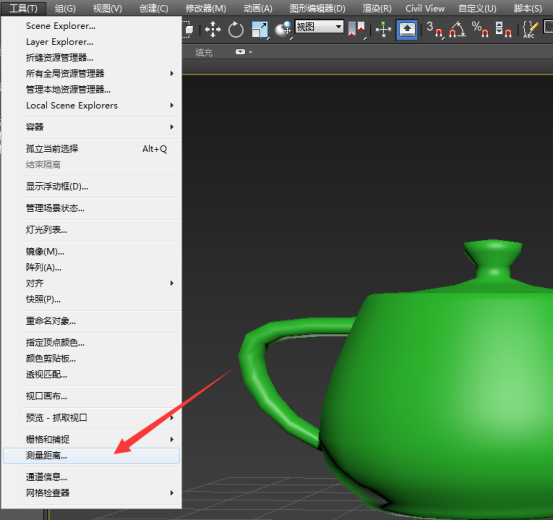Choose 折缝资源管理器... menu entry
Image resolution: width=554 pixels, height=520 pixels.
92,58
